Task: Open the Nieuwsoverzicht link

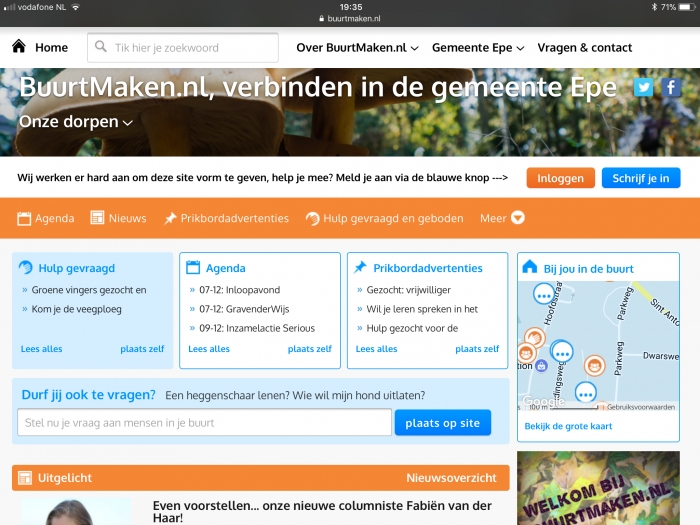Action: 451,478
